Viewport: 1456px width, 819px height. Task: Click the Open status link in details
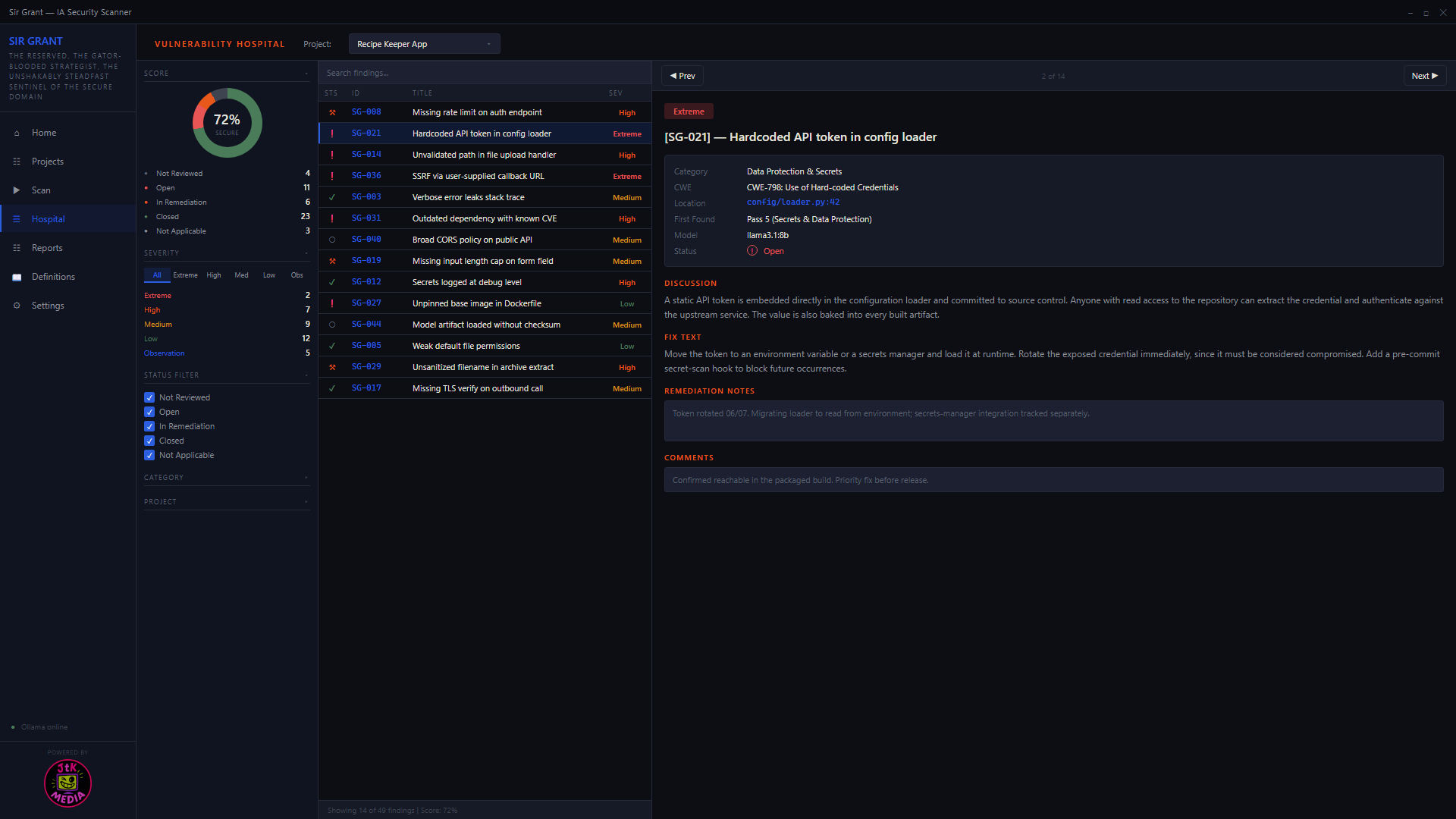coord(773,251)
